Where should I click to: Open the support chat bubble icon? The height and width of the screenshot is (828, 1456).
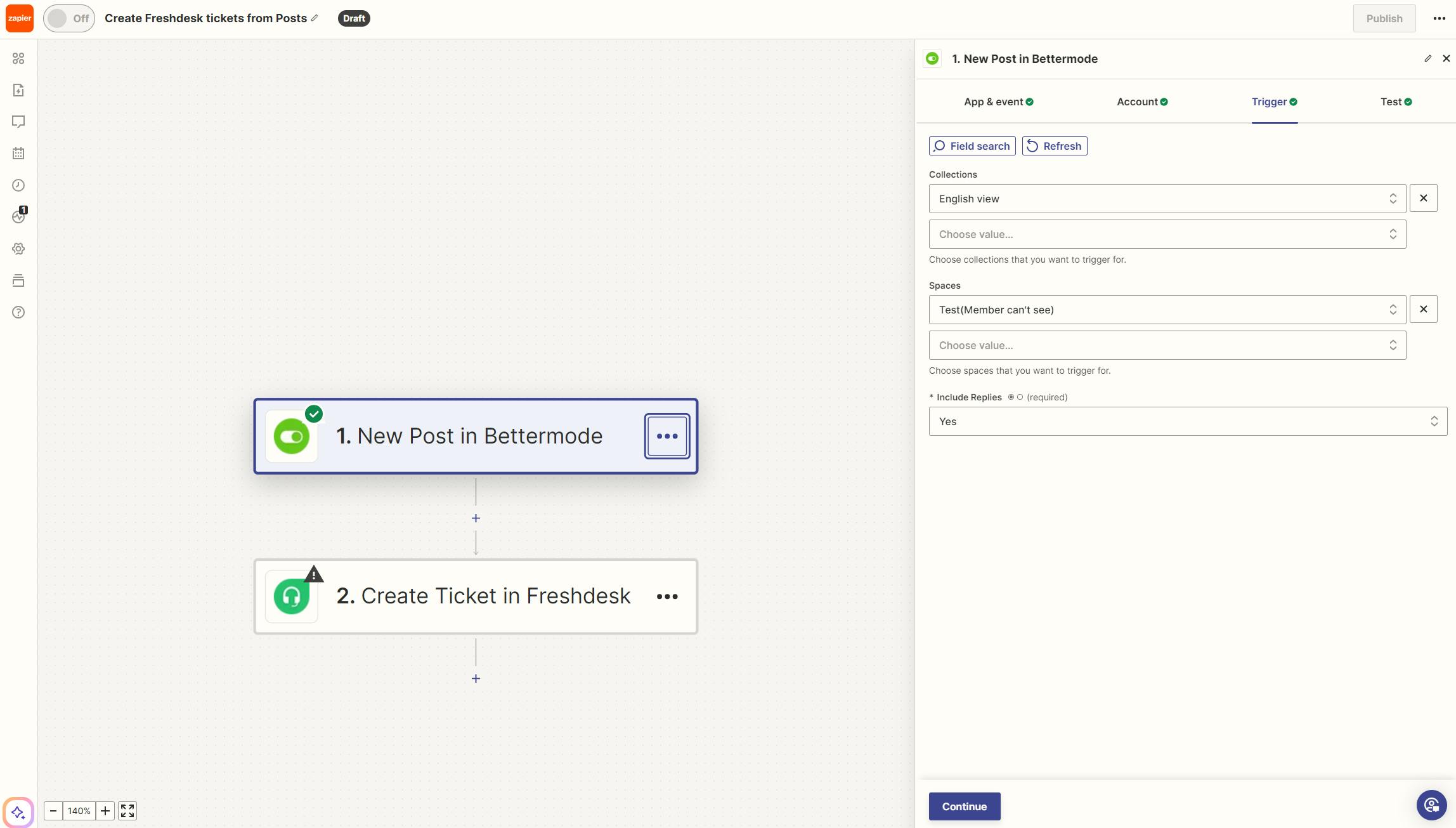pos(1431,805)
